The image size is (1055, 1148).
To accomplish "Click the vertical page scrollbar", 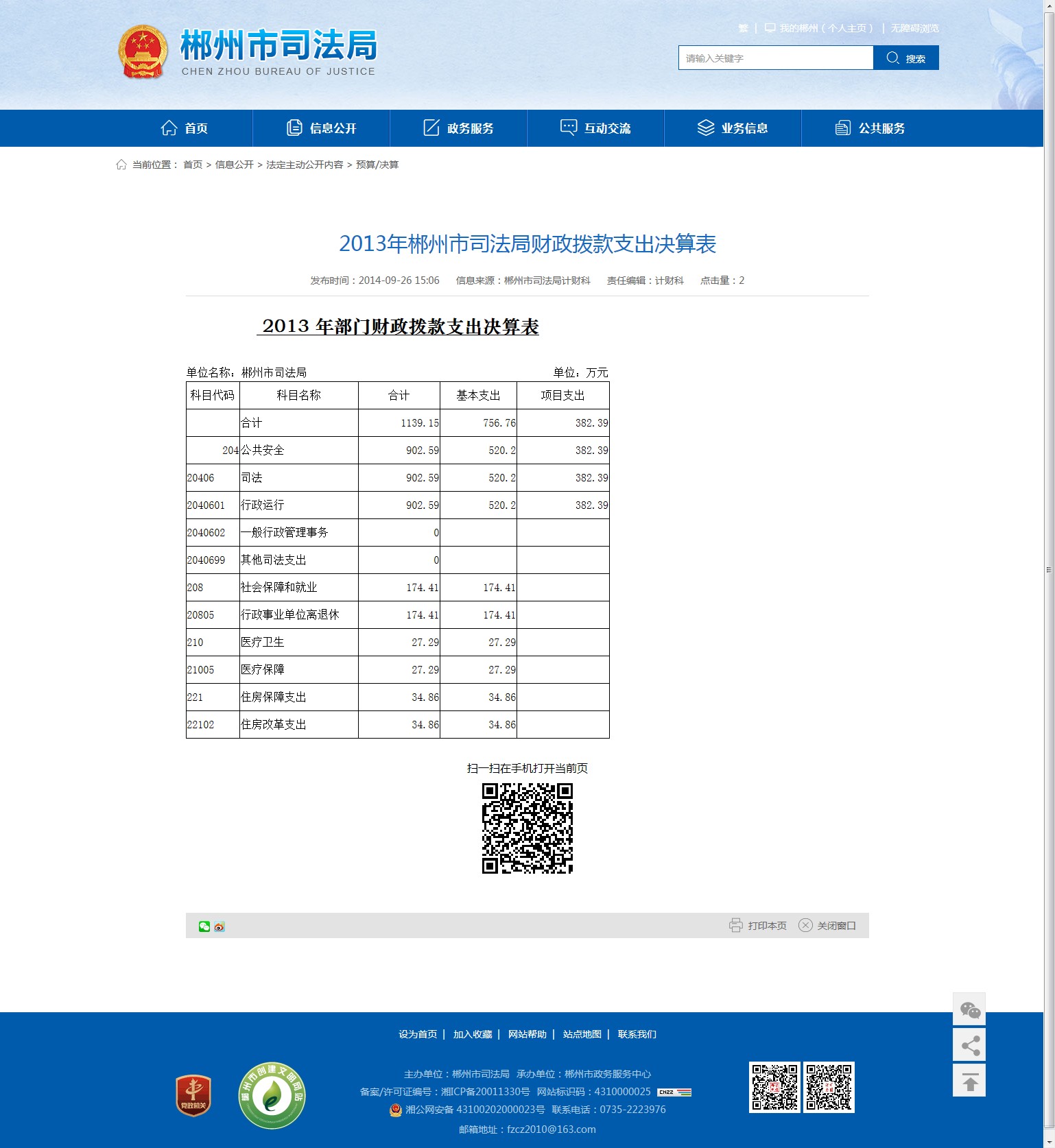I will coord(1049,569).
